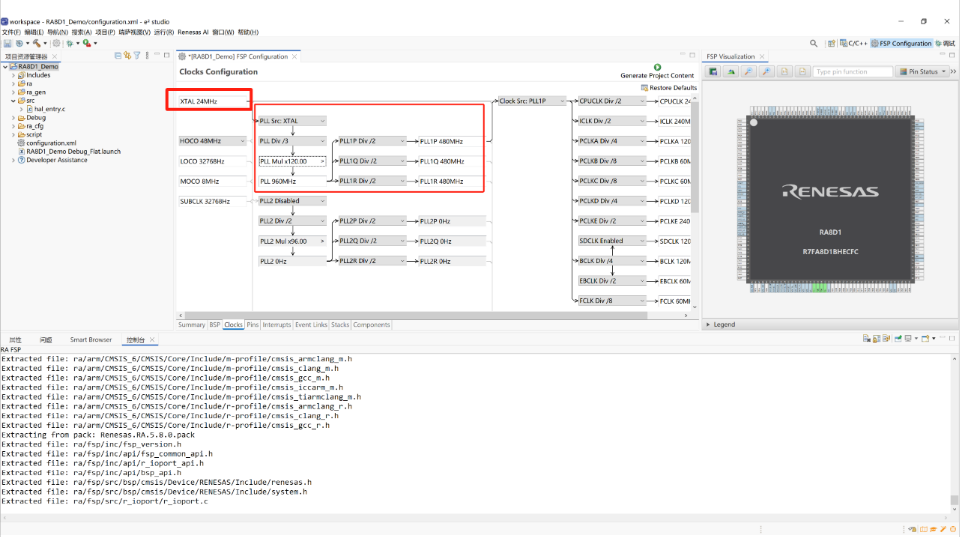Click the green Debug bug icon
960x537 pixels.
click(x=69, y=43)
